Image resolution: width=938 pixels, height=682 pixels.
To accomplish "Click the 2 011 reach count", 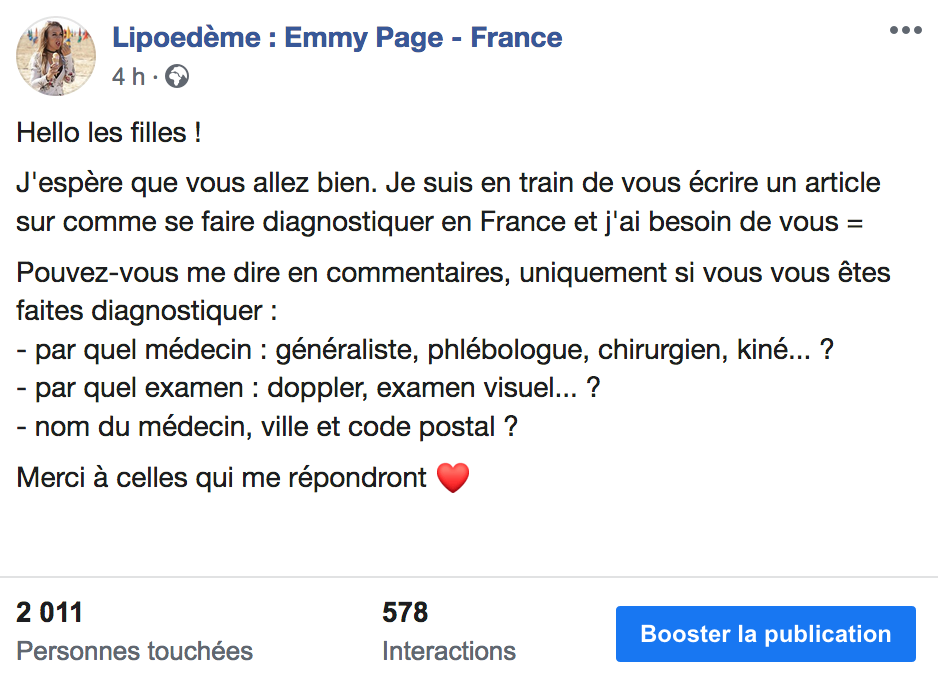I will (x=49, y=612).
